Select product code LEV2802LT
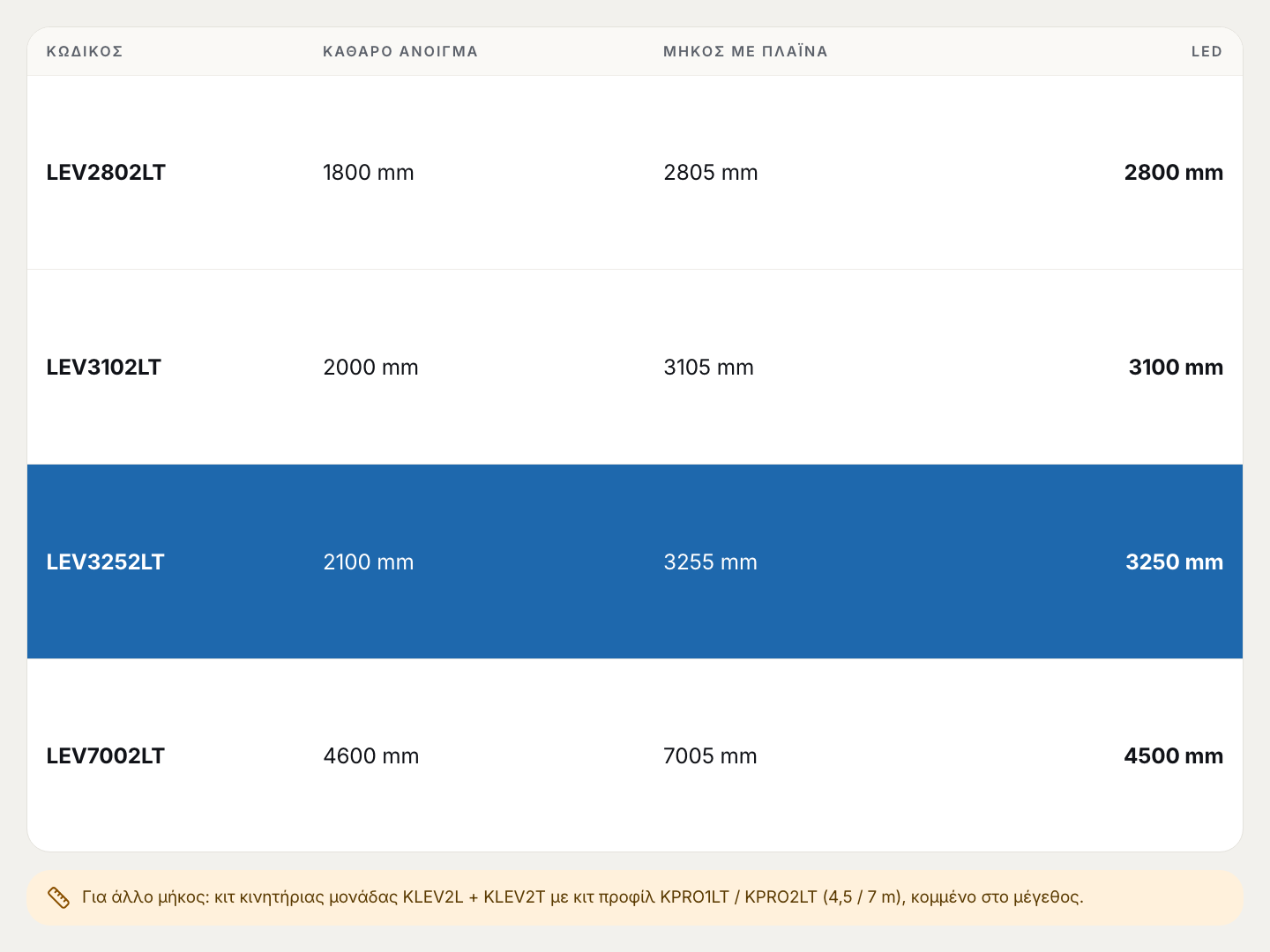The height and width of the screenshot is (952, 1270). (106, 173)
